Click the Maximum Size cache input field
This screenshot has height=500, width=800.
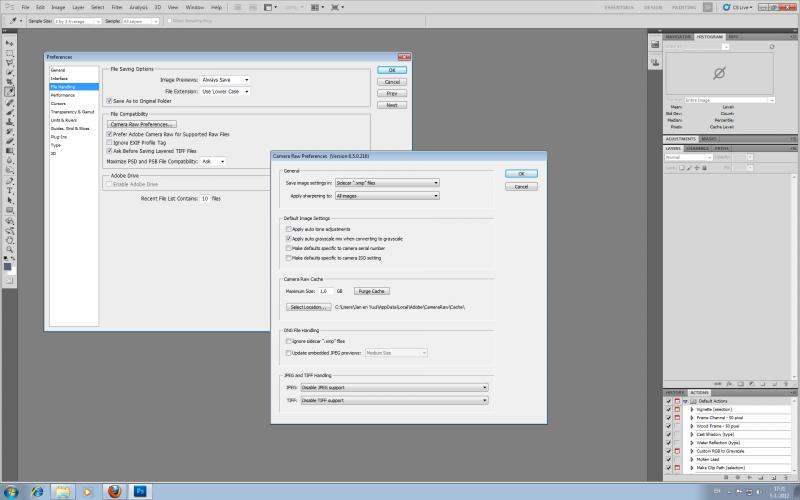(x=326, y=291)
